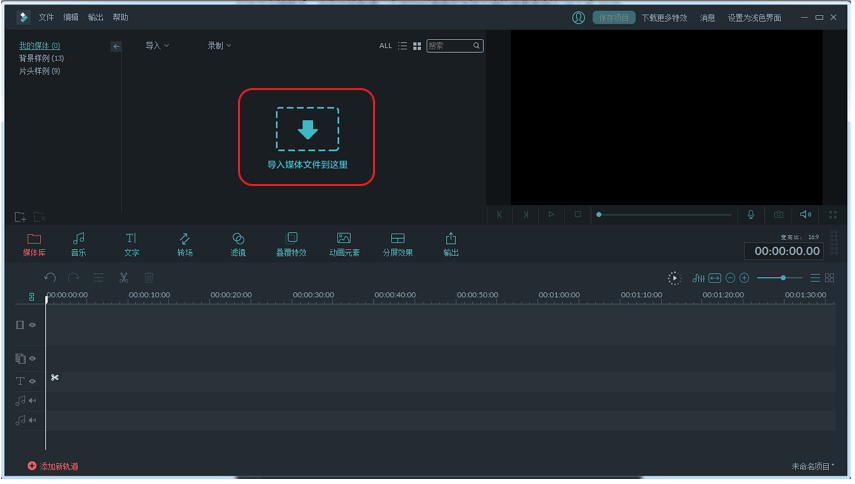855x484 pixels.
Task: Zoom out timeline with minus icon
Action: pos(730,278)
